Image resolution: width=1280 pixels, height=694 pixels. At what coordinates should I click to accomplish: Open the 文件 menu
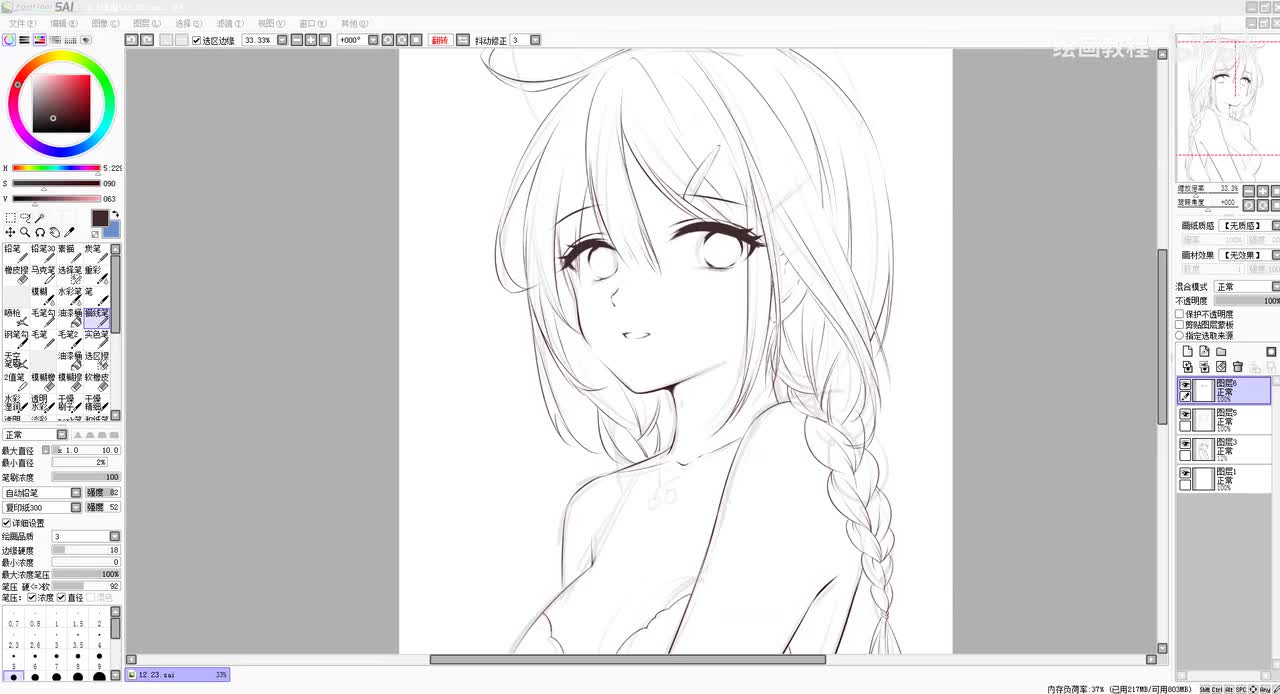coord(21,23)
